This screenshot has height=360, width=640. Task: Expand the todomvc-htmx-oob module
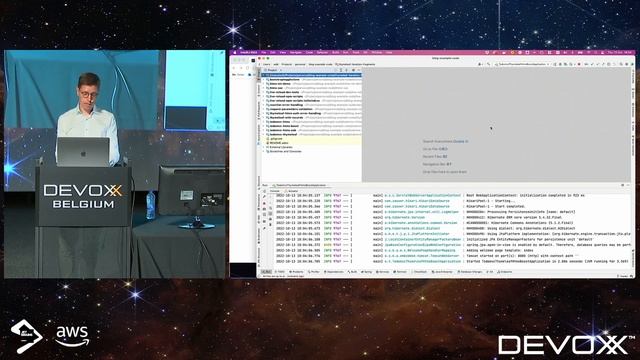tap(264, 130)
